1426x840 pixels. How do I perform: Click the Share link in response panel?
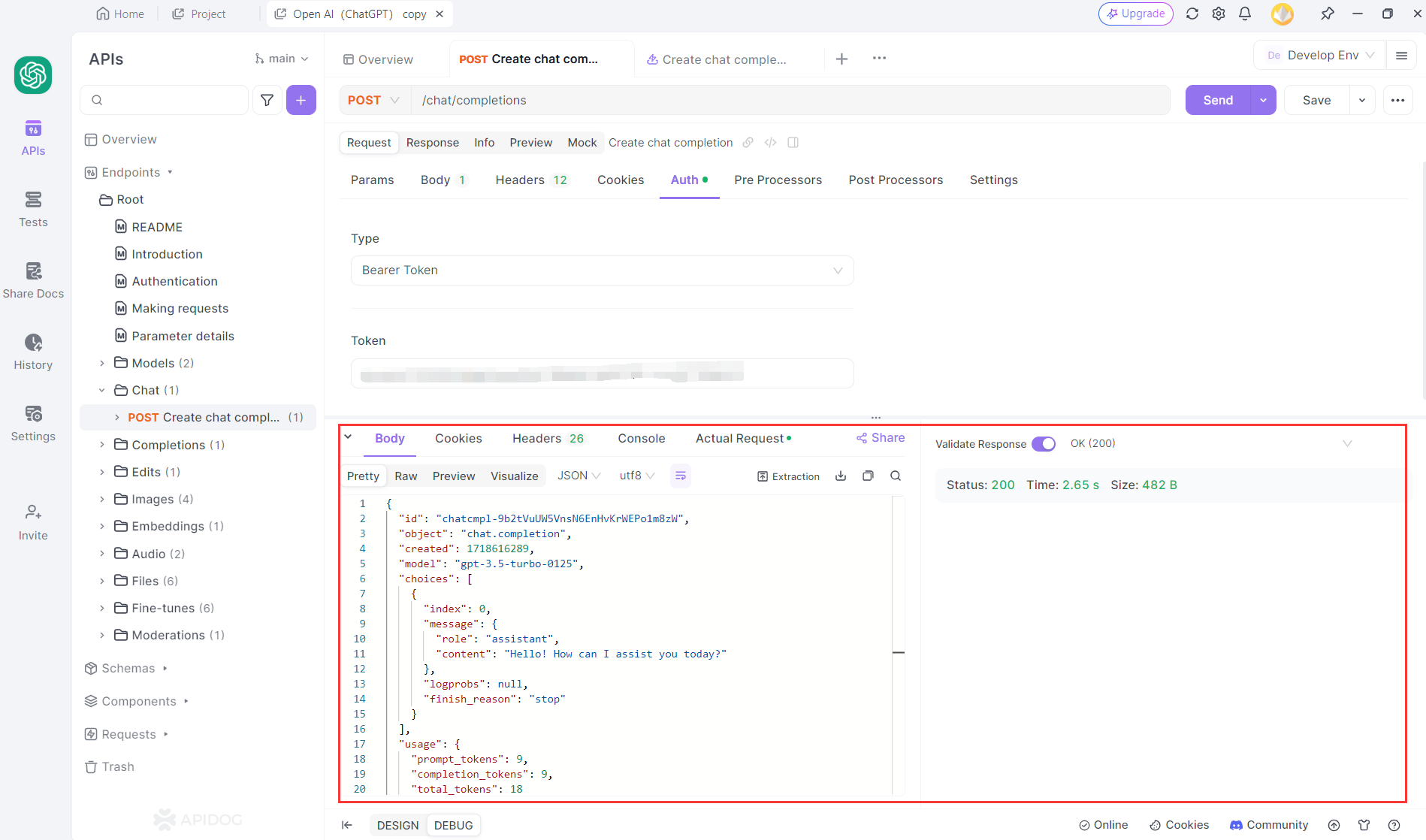881,438
